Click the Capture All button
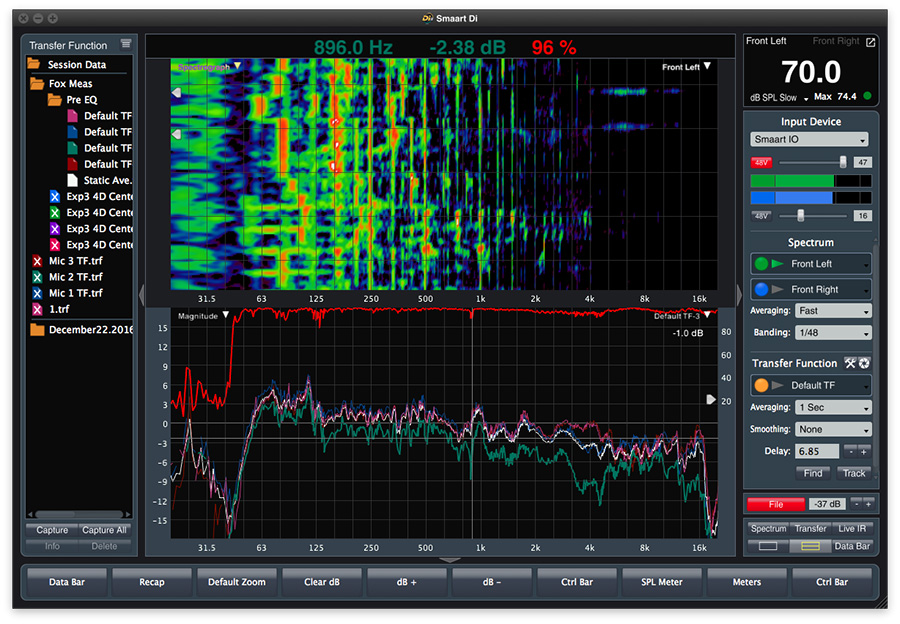900x624 pixels. pos(104,530)
